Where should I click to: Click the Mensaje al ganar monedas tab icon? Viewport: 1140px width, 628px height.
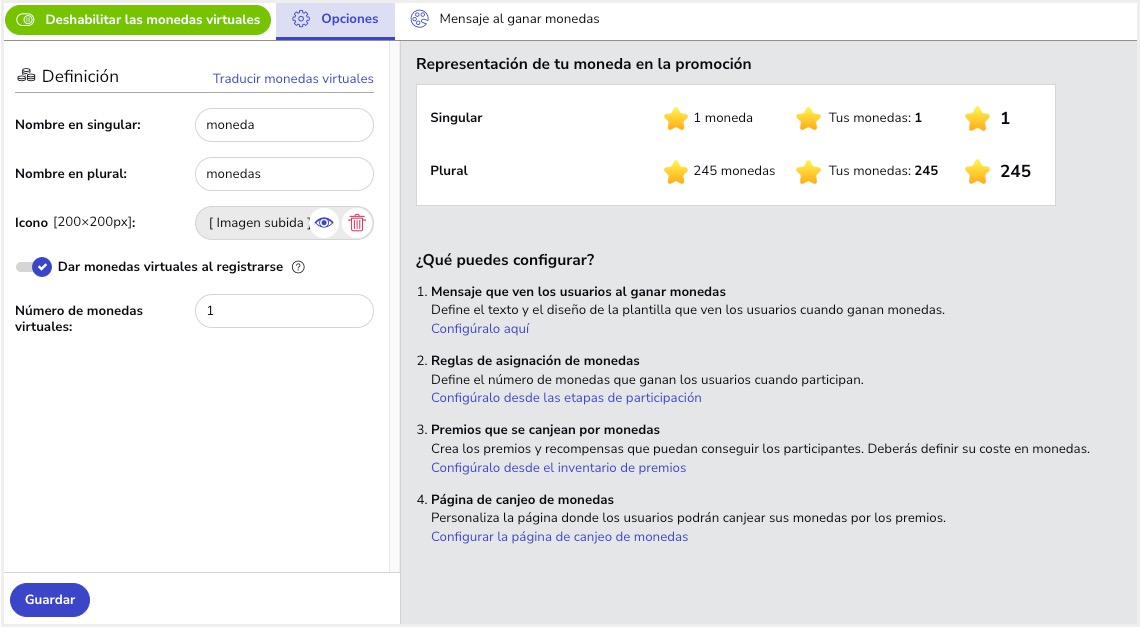tap(420, 19)
